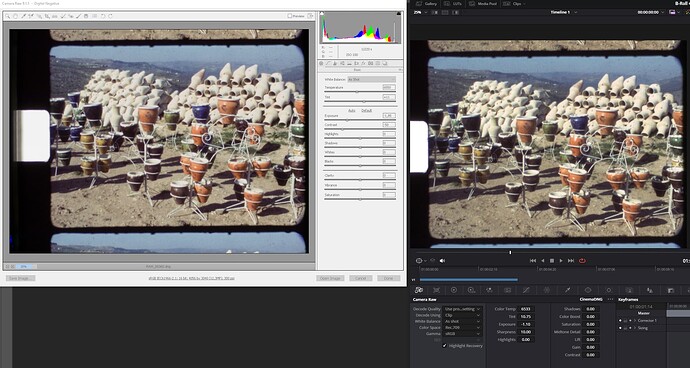This screenshot has width=690, height=368.
Task: Click the Exposure slider in Camera Raw
Action: (360, 119)
